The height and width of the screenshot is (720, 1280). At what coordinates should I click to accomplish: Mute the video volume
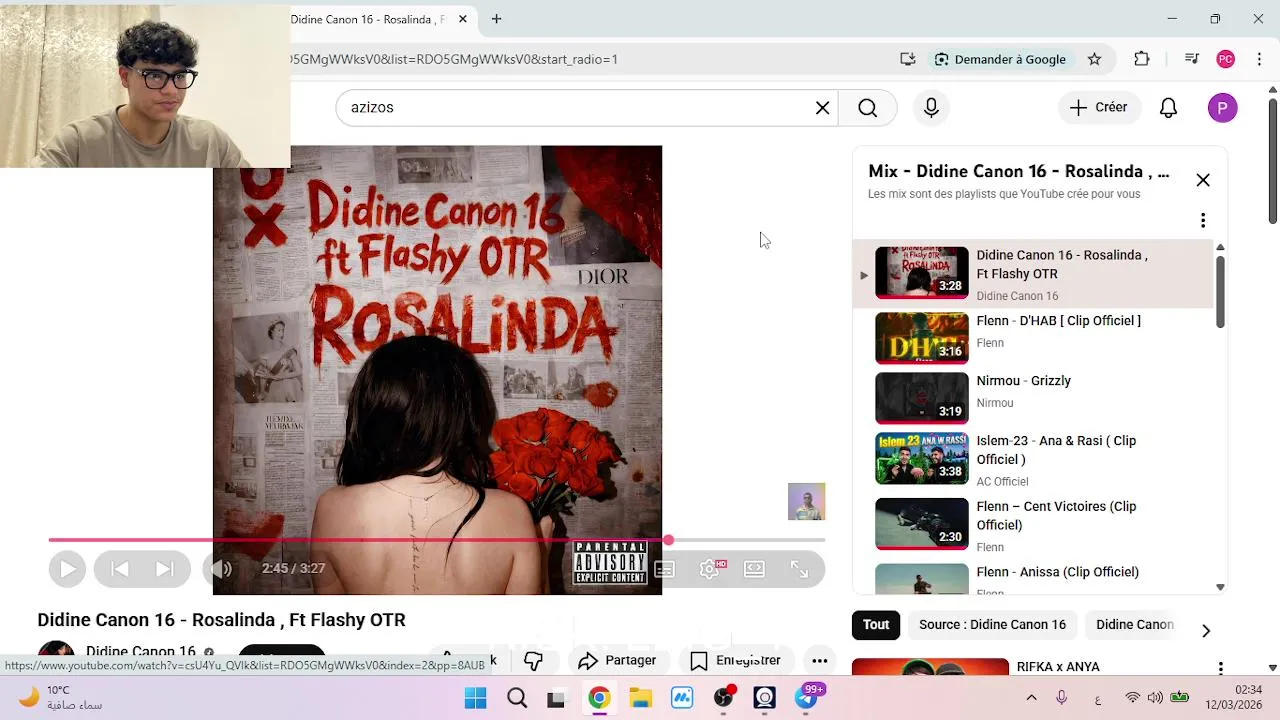click(221, 569)
